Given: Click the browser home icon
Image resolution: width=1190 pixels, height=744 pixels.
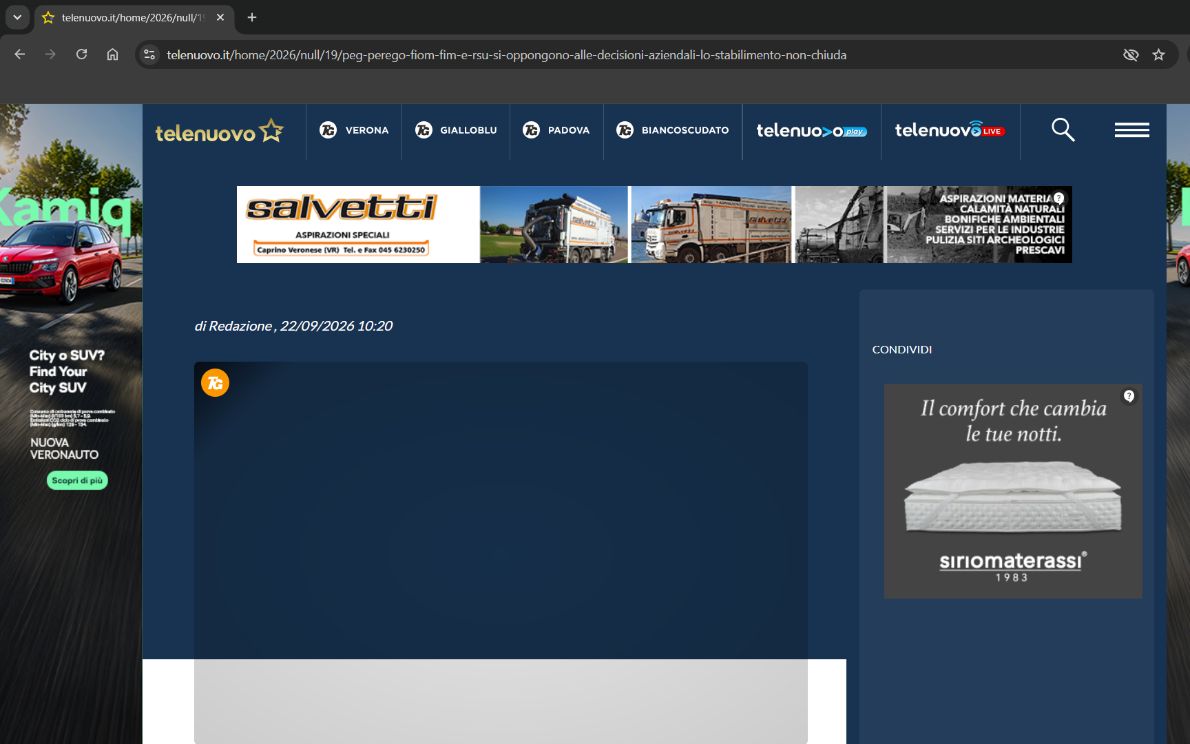Looking at the screenshot, I should 112,55.
